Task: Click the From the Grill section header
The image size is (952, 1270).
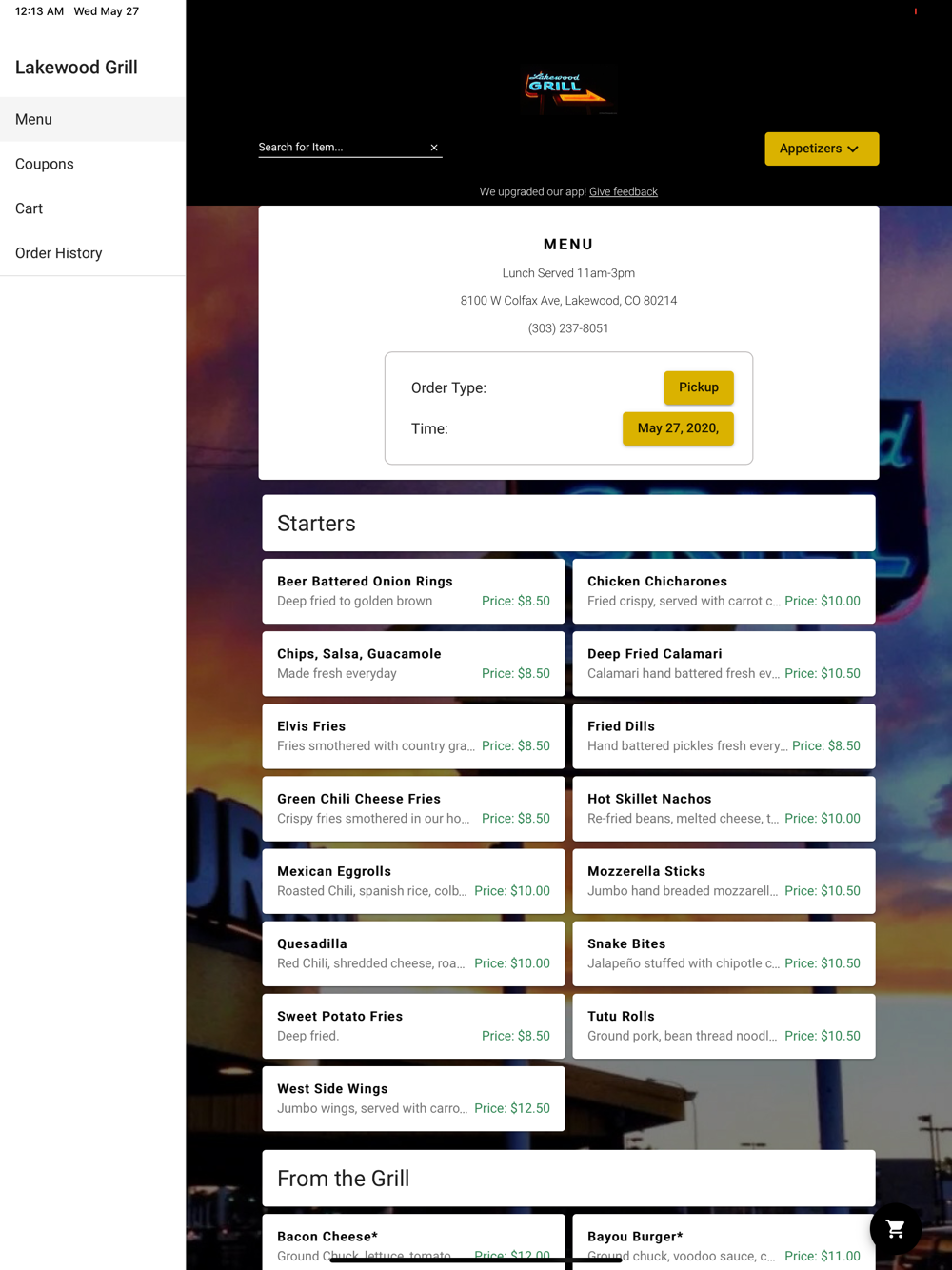Action: pos(568,1179)
